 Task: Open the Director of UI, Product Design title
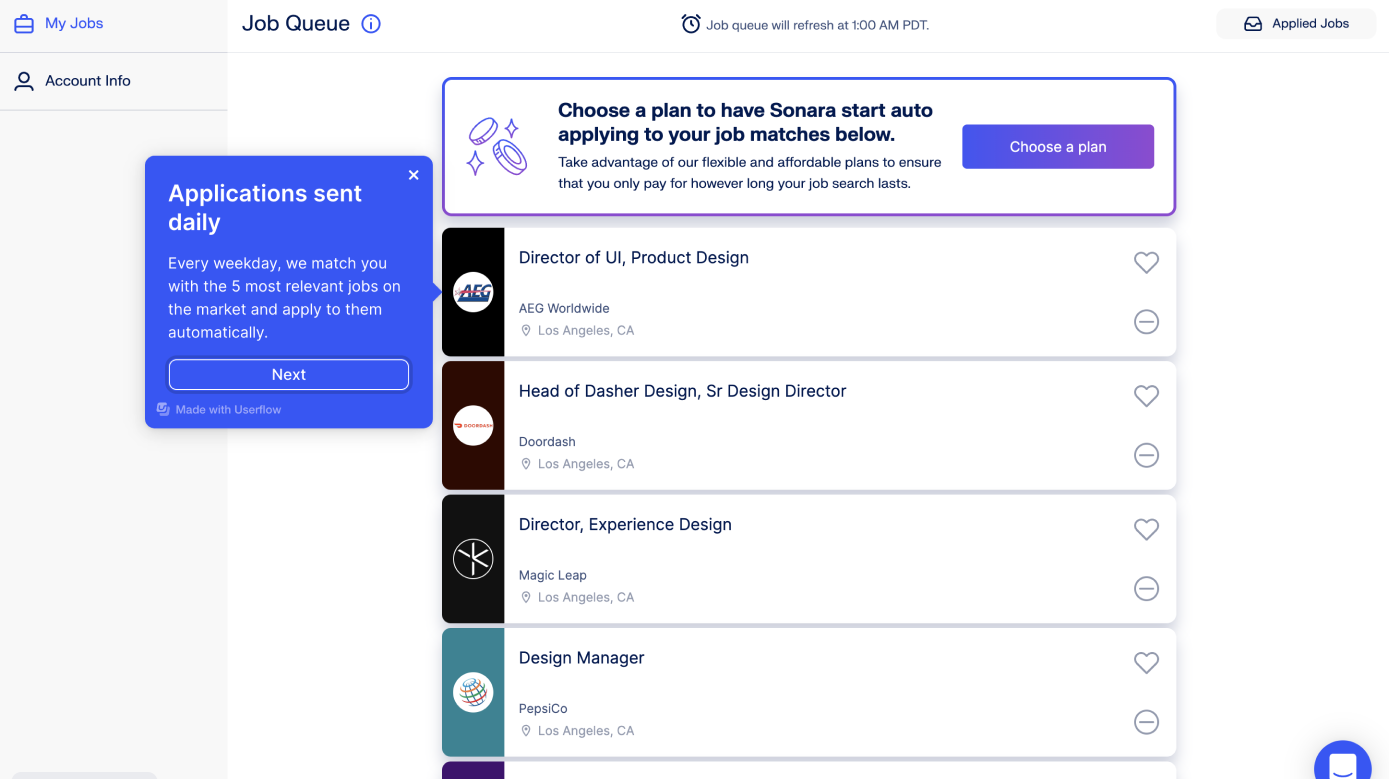634,258
